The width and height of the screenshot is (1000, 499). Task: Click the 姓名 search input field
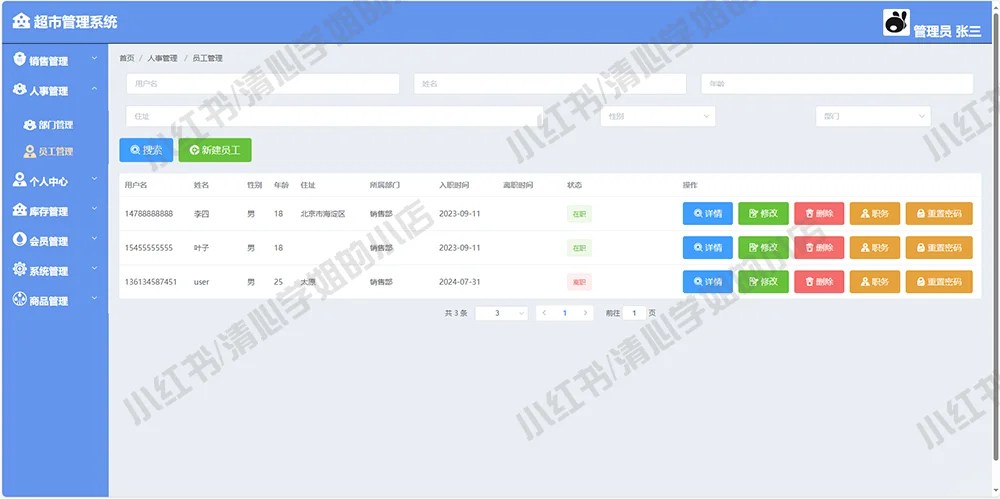[x=550, y=84]
